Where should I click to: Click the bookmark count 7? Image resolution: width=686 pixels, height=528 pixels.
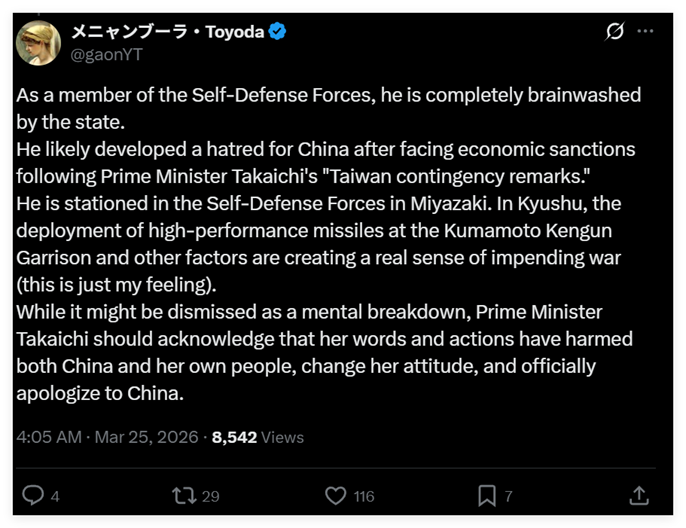pos(508,496)
